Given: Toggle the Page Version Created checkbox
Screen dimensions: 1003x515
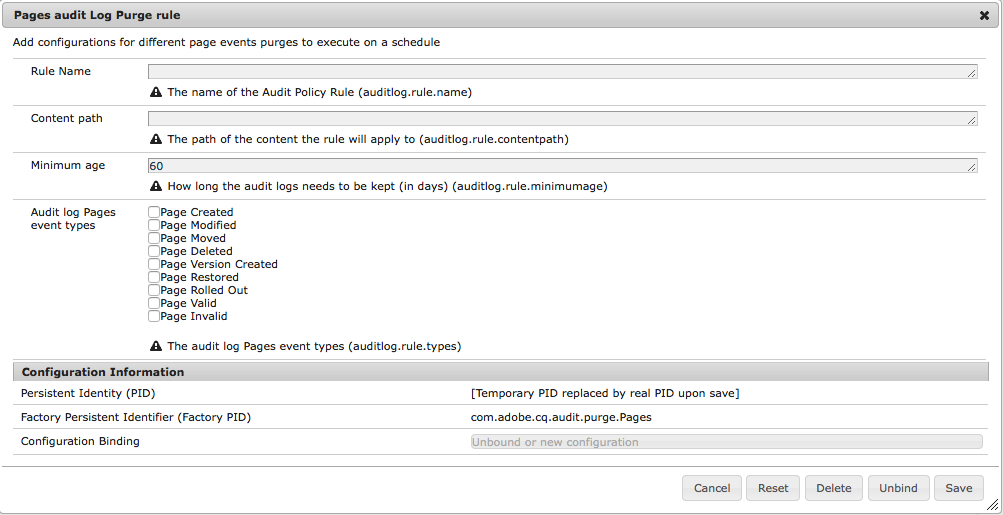Looking at the screenshot, I should point(154,264).
